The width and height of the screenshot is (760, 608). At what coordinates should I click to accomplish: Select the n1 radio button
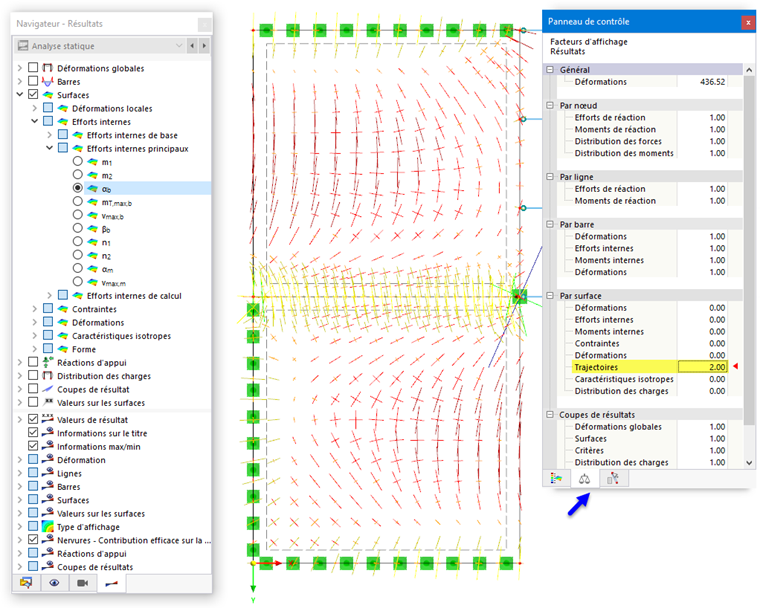[x=78, y=241]
